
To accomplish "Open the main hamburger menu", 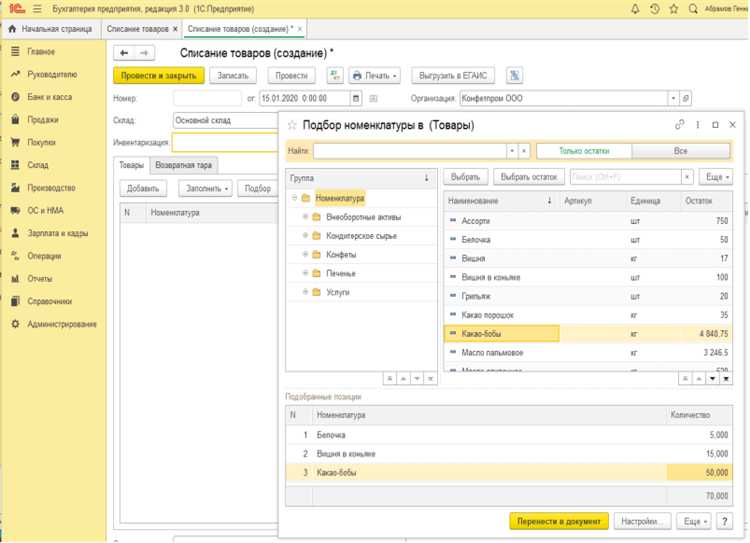I will [x=37, y=9].
